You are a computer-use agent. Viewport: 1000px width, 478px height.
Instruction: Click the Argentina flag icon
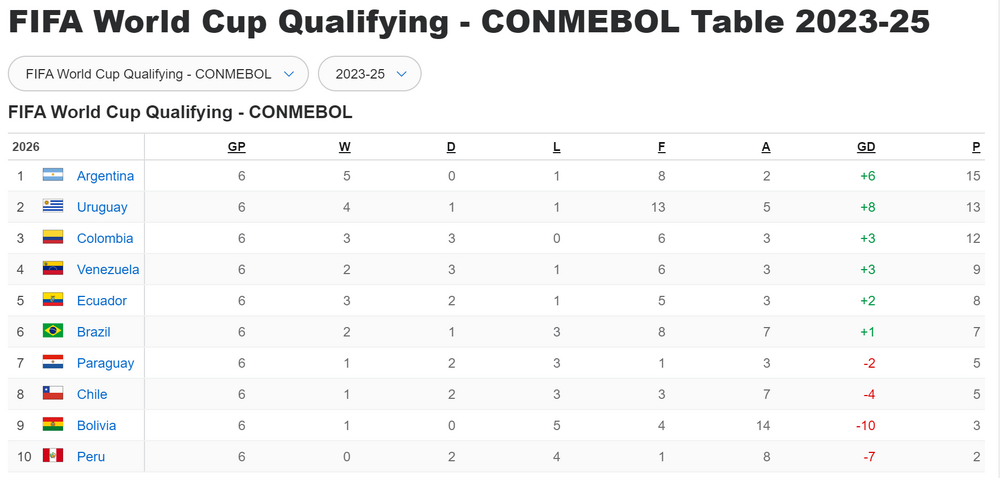[53, 176]
